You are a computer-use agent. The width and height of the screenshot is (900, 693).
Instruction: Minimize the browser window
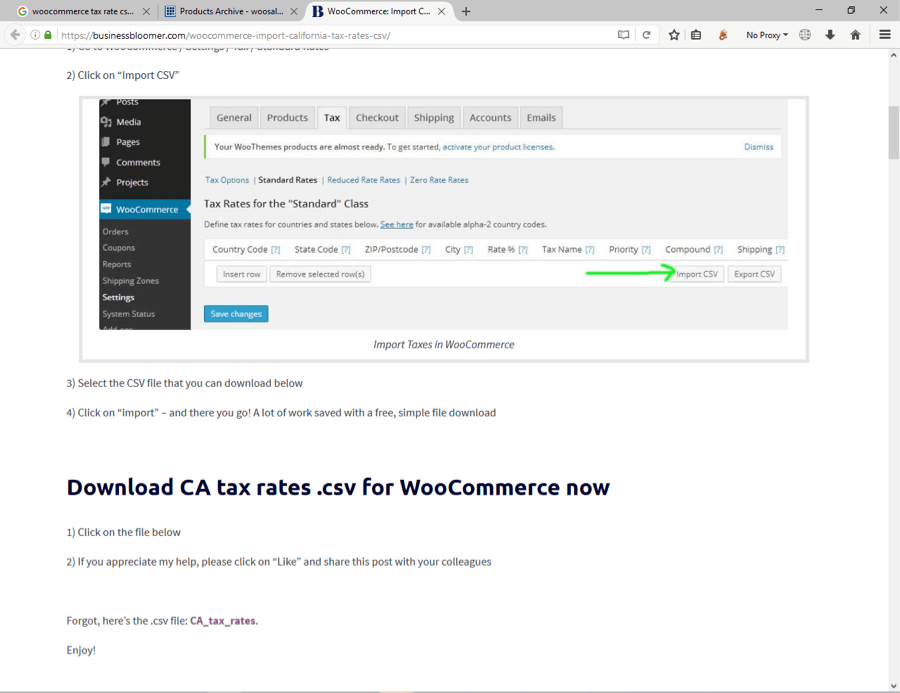[x=819, y=10]
